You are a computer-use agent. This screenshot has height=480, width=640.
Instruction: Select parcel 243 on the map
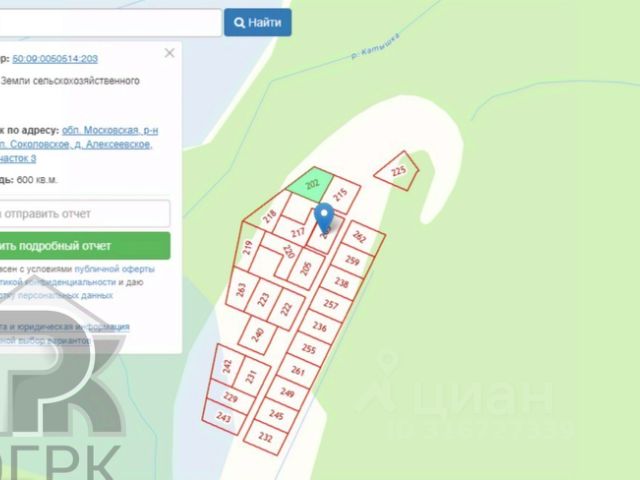tap(224, 417)
